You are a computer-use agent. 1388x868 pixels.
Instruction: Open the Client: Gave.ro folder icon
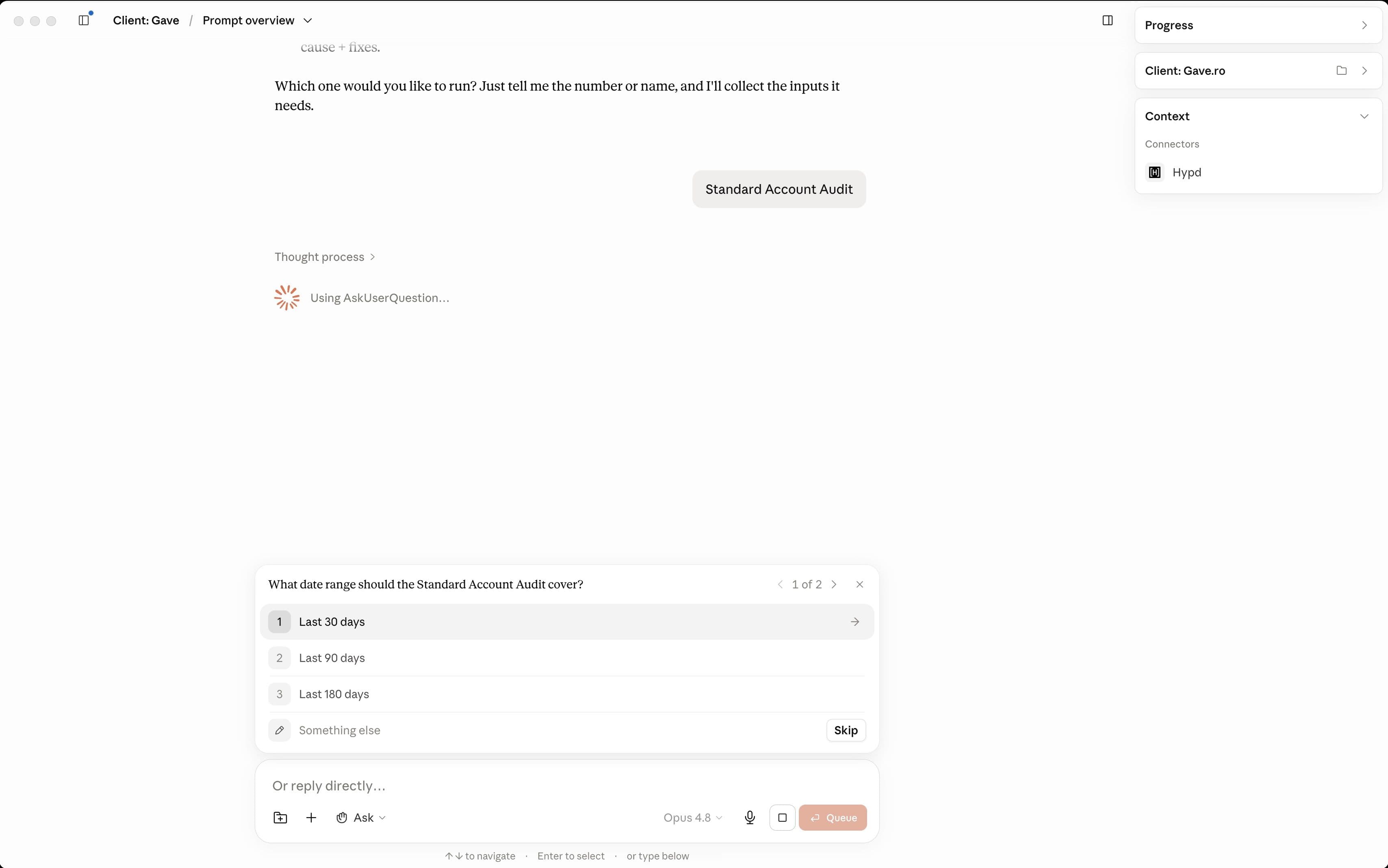(1341, 71)
